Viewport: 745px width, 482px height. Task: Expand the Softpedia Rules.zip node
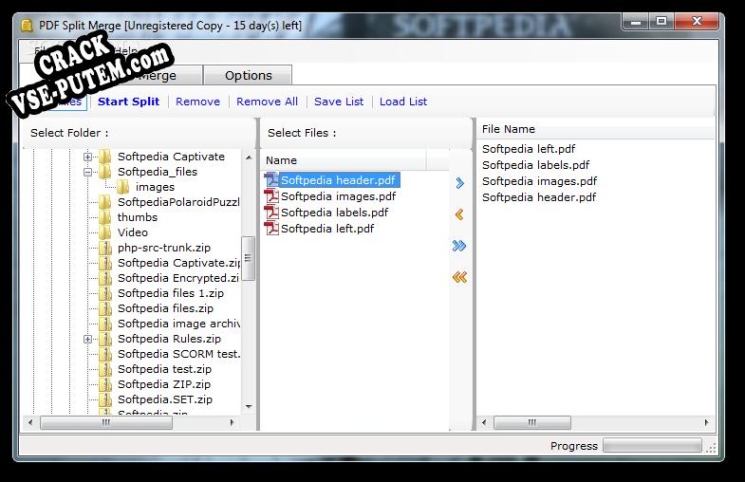coord(87,339)
